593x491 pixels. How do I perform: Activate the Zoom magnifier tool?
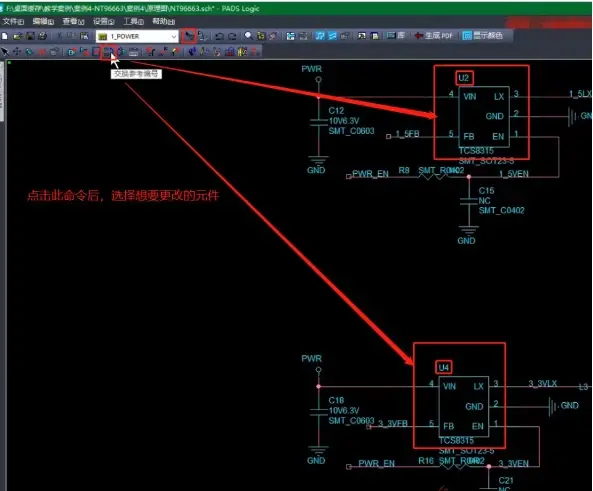[248, 36]
